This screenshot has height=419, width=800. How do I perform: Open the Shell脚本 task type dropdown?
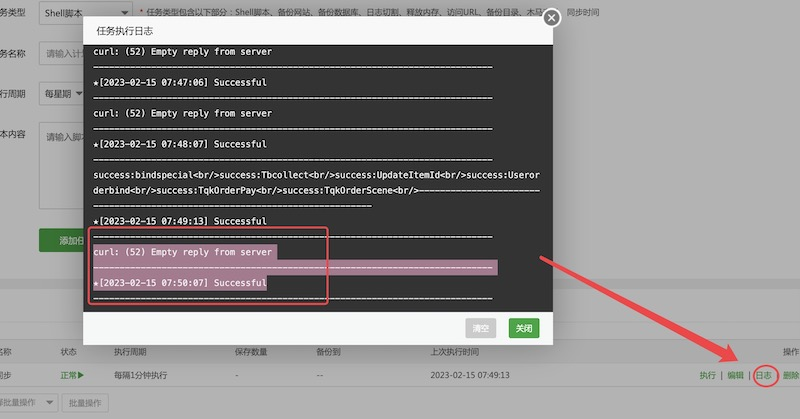[x=86, y=13]
